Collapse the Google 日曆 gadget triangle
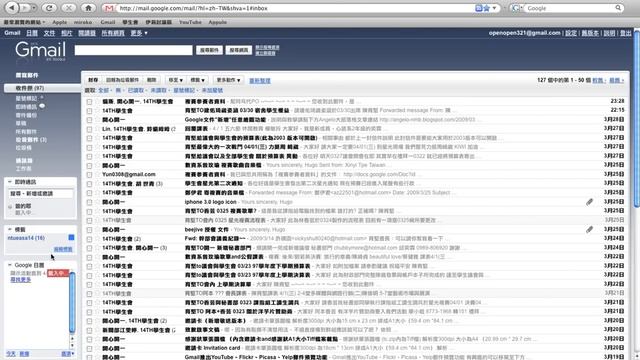 [10, 265]
